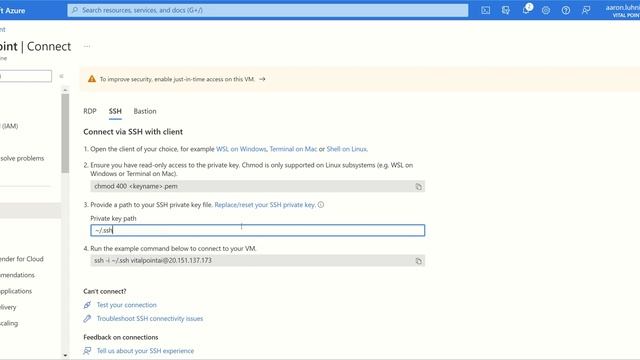This screenshot has height=360, width=640.
Task: Open the notifications bell
Action: coord(526,11)
